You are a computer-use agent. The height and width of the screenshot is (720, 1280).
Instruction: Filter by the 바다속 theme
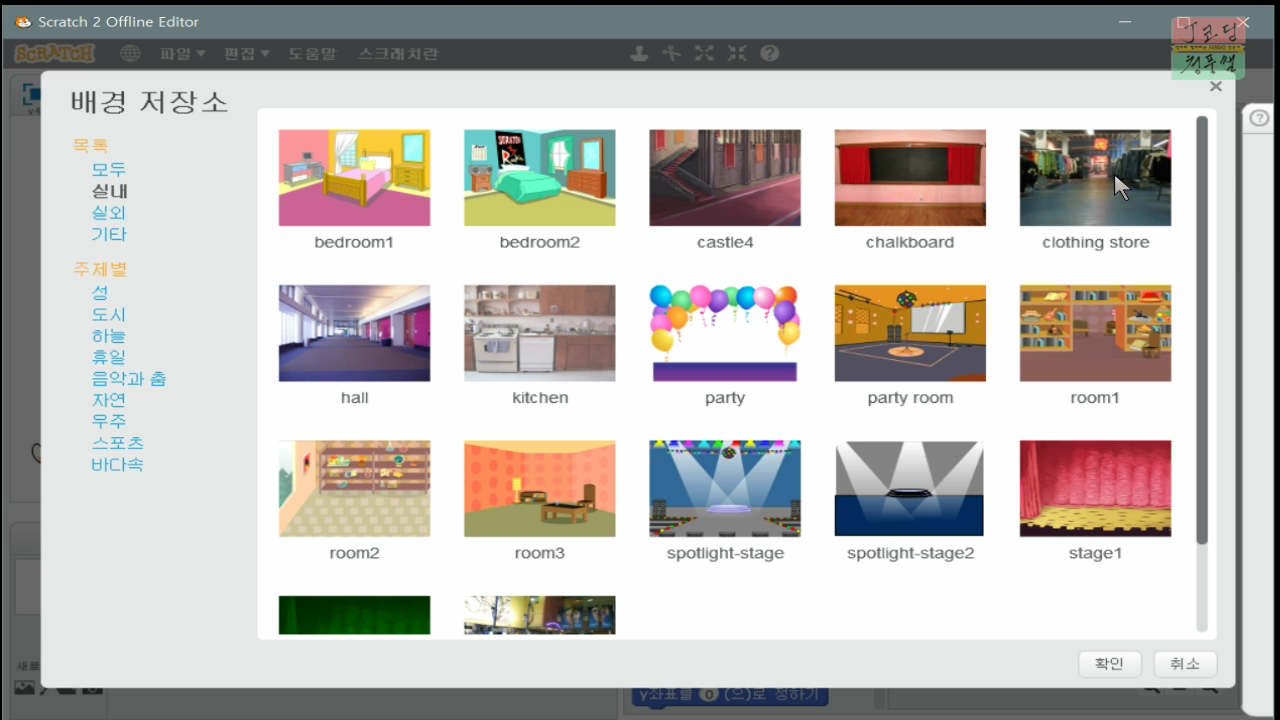[x=118, y=464]
